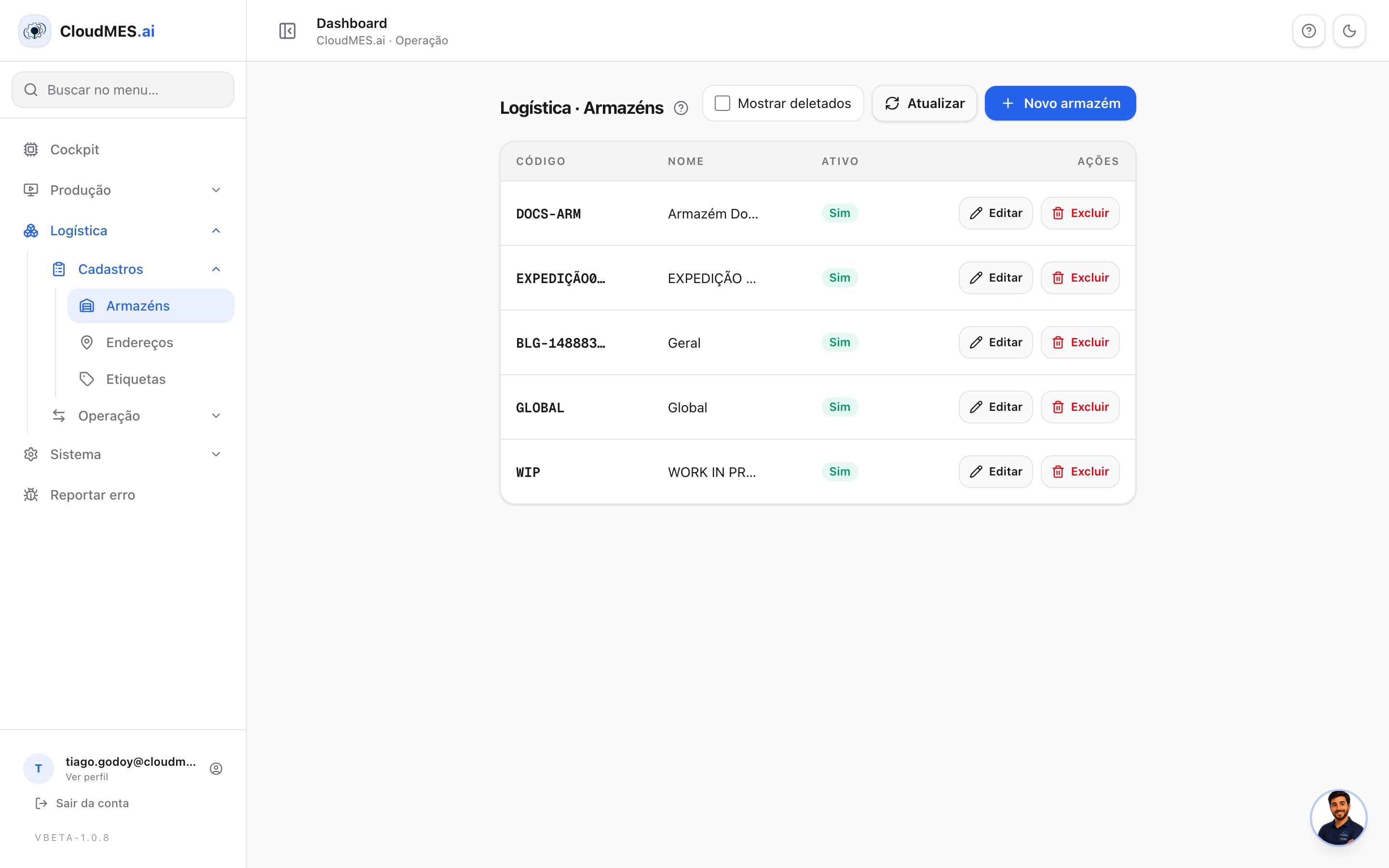Click the pencil icon in the BLG-148883 row
The image size is (1389, 868).
pyautogui.click(x=976, y=343)
